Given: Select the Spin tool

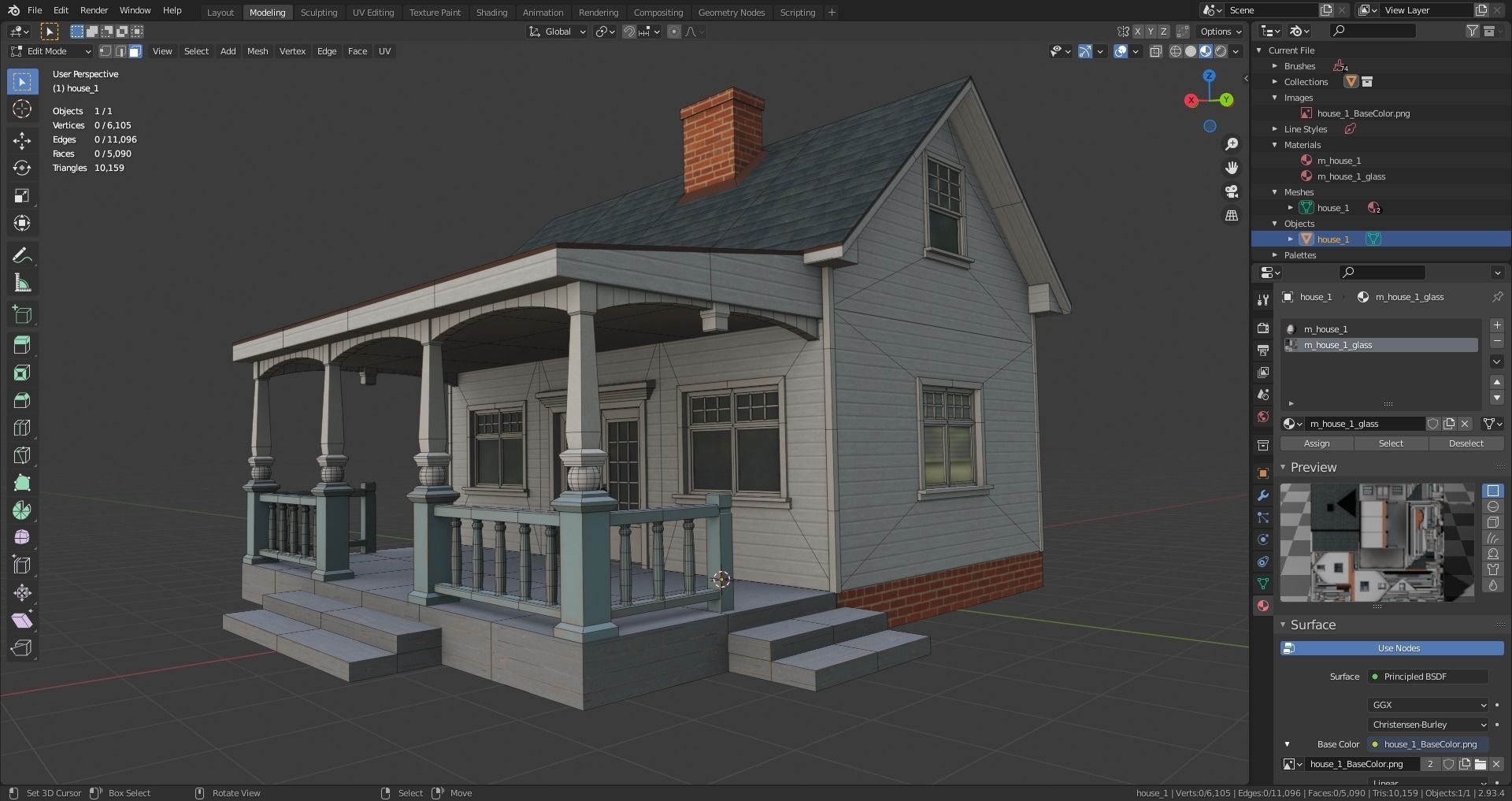Looking at the screenshot, I should pos(22,510).
